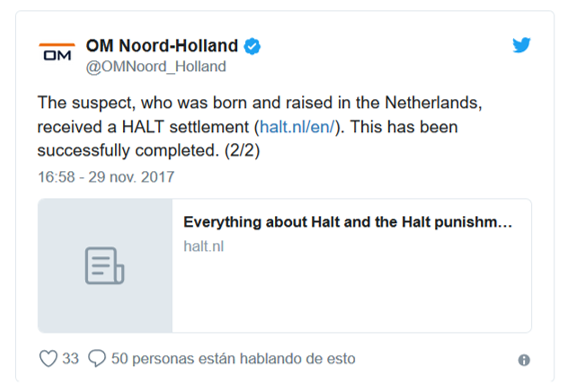Click the blue verified badge checkmark
Image resolution: width=571 pixels, height=391 pixels.
click(252, 47)
